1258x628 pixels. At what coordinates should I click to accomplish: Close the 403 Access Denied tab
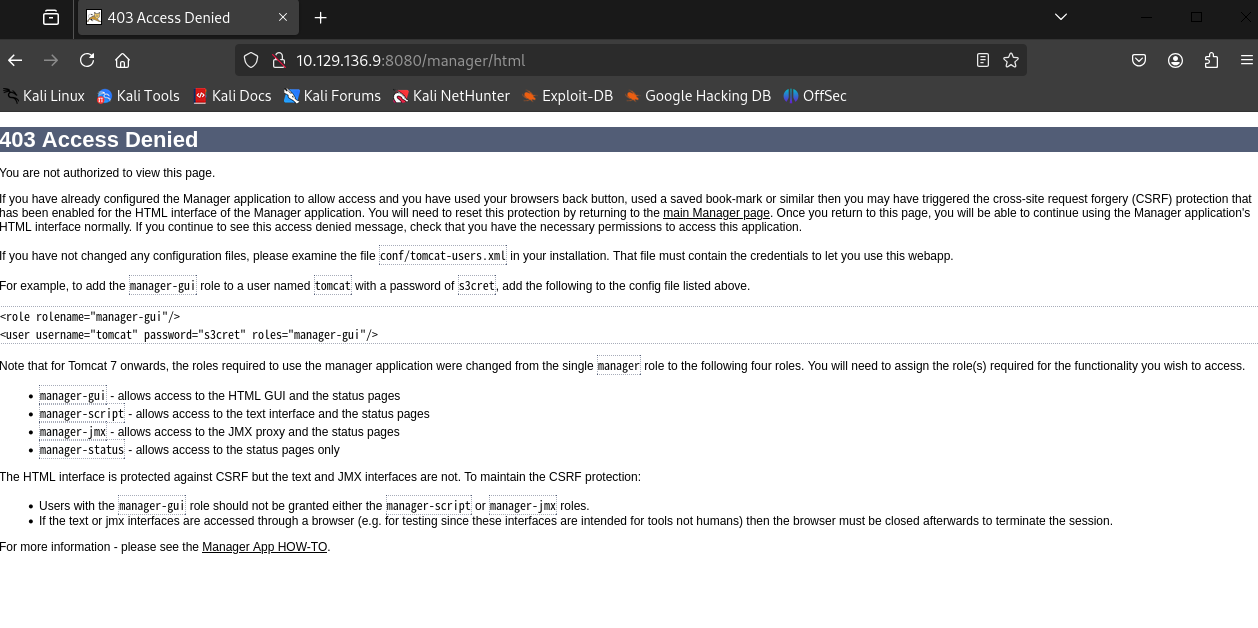pos(283,17)
